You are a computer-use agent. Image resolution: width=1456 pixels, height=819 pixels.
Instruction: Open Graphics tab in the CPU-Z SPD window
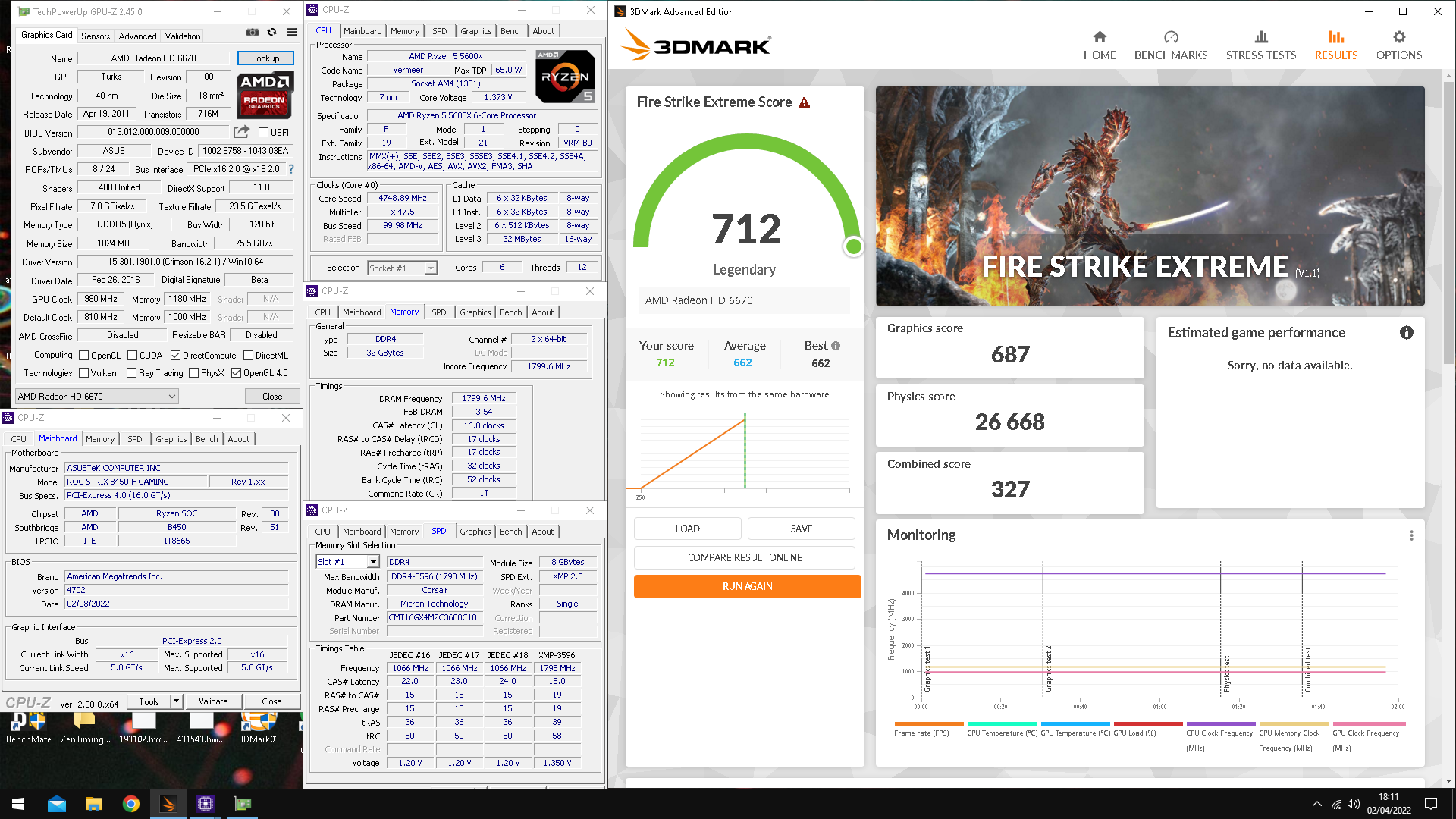click(475, 532)
